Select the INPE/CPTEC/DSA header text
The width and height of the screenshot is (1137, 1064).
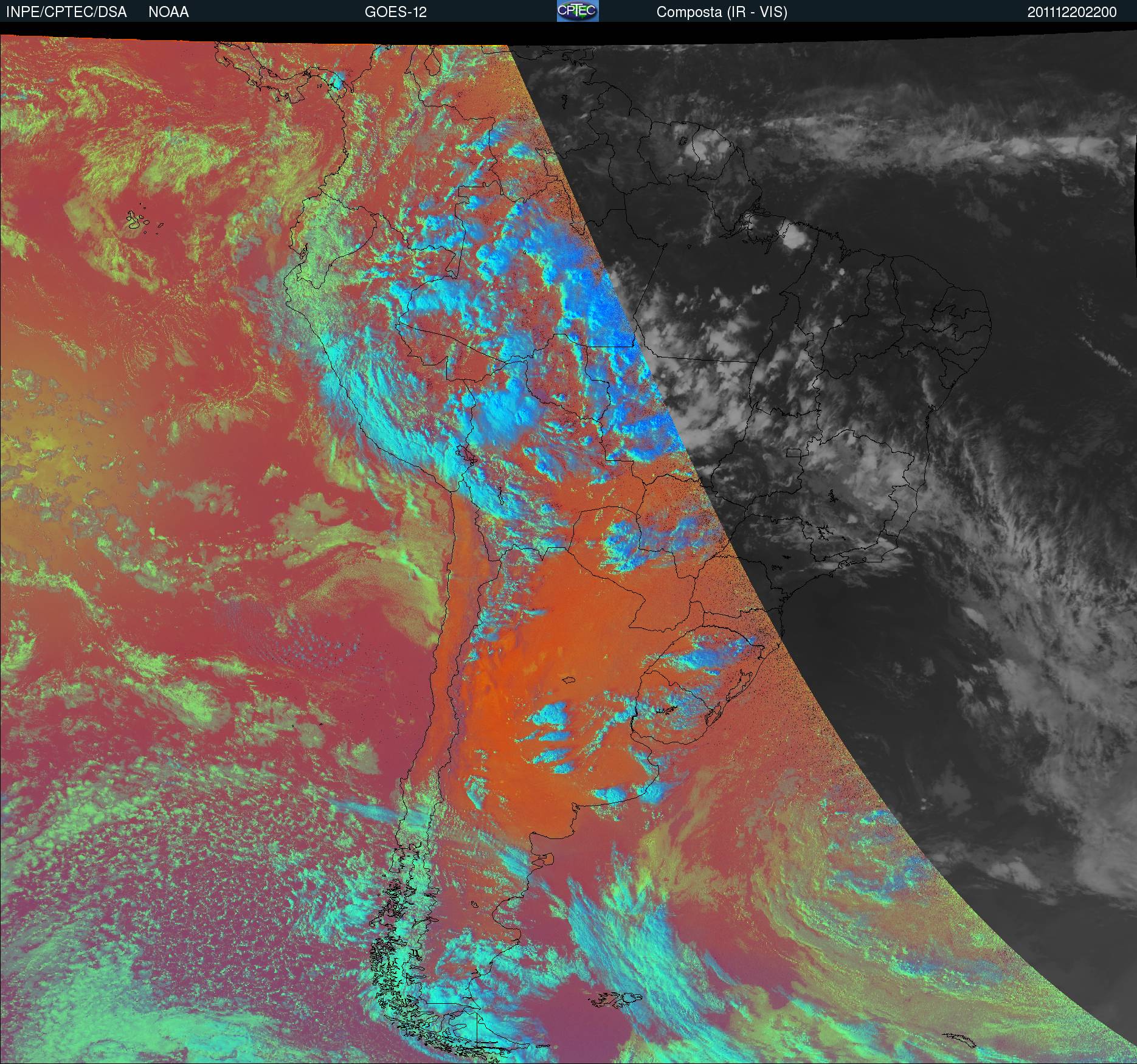point(66,12)
